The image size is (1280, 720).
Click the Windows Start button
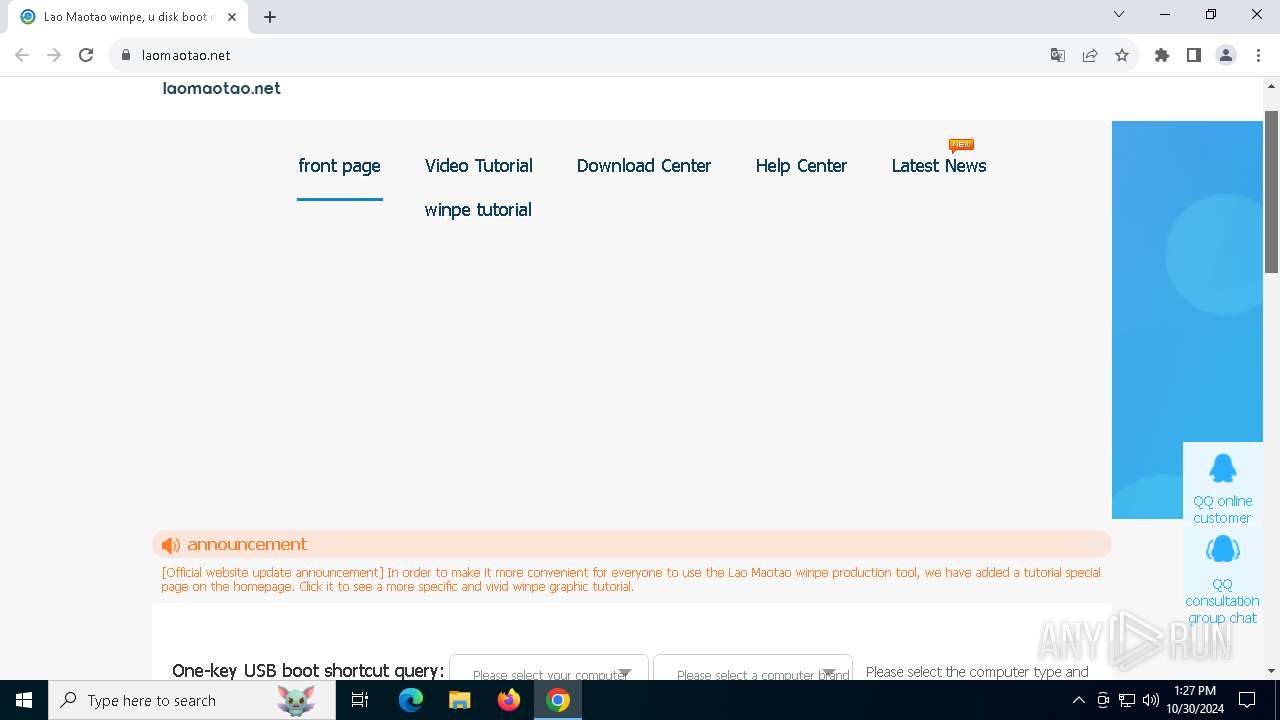point(24,700)
